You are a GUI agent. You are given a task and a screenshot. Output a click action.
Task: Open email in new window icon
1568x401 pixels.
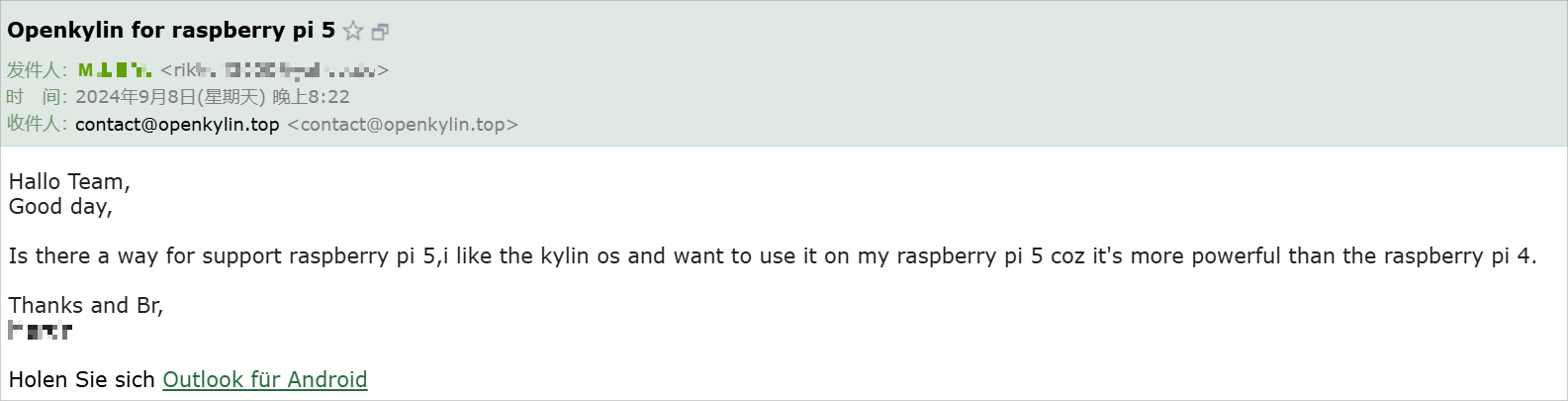tap(380, 32)
